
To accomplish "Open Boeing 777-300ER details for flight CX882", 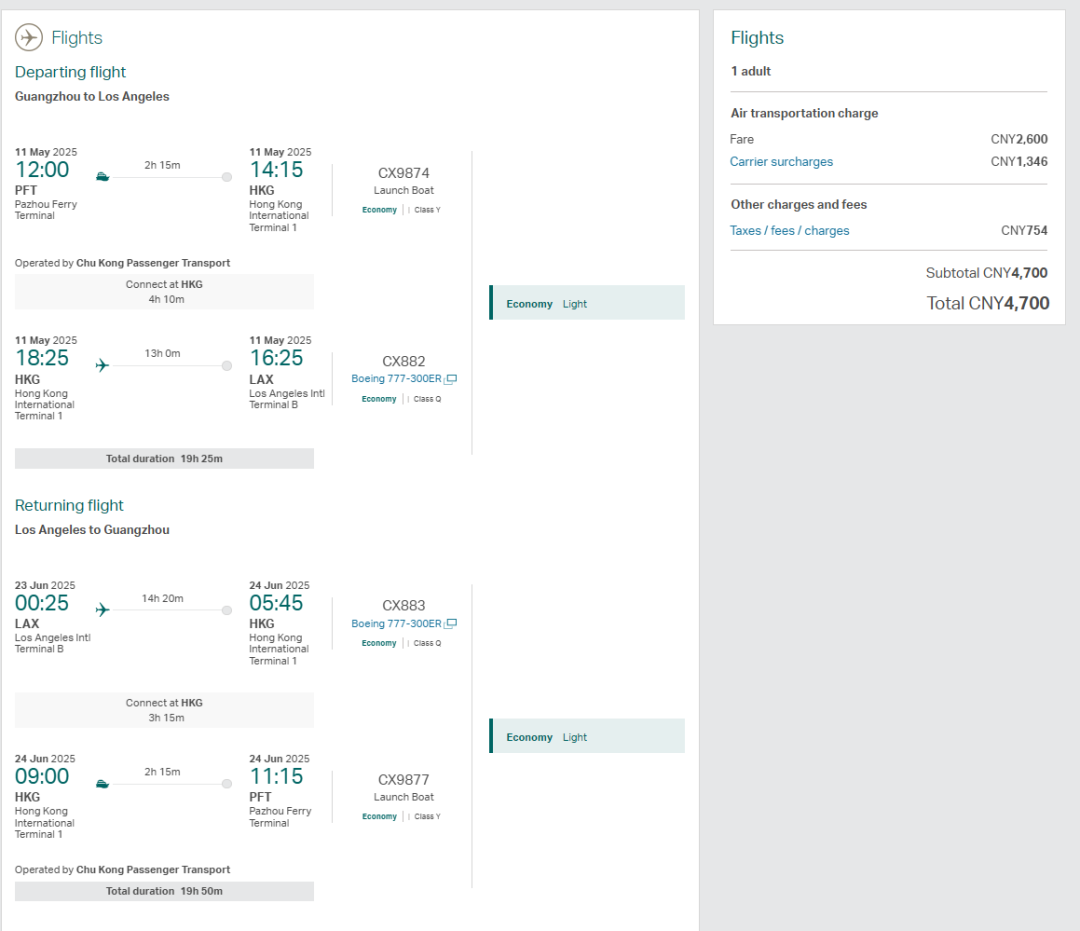I will click(396, 380).
